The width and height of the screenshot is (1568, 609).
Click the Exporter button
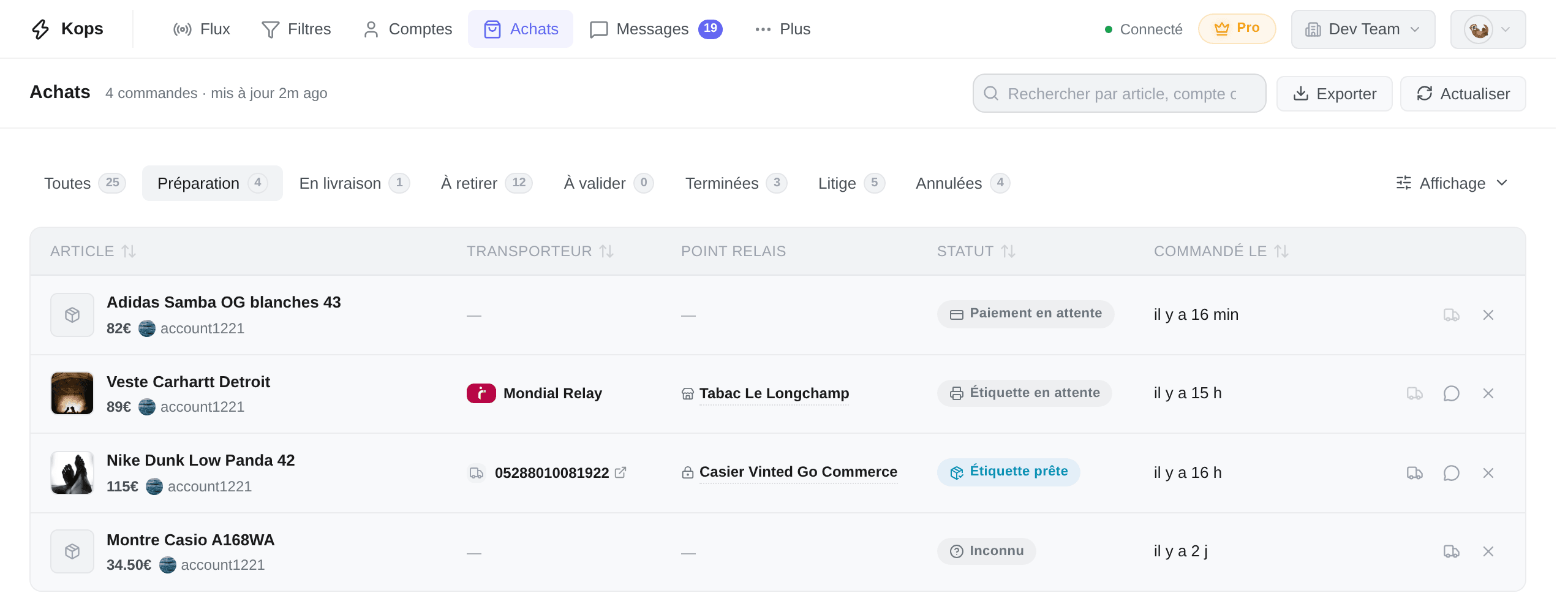pyautogui.click(x=1334, y=93)
